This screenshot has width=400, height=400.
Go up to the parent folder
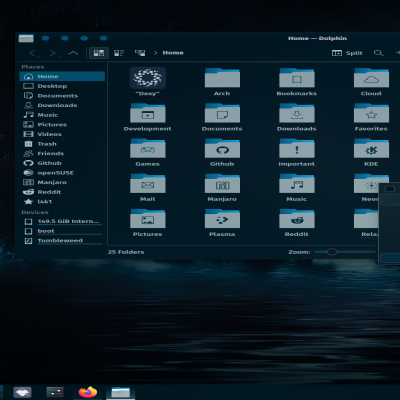coord(73,53)
